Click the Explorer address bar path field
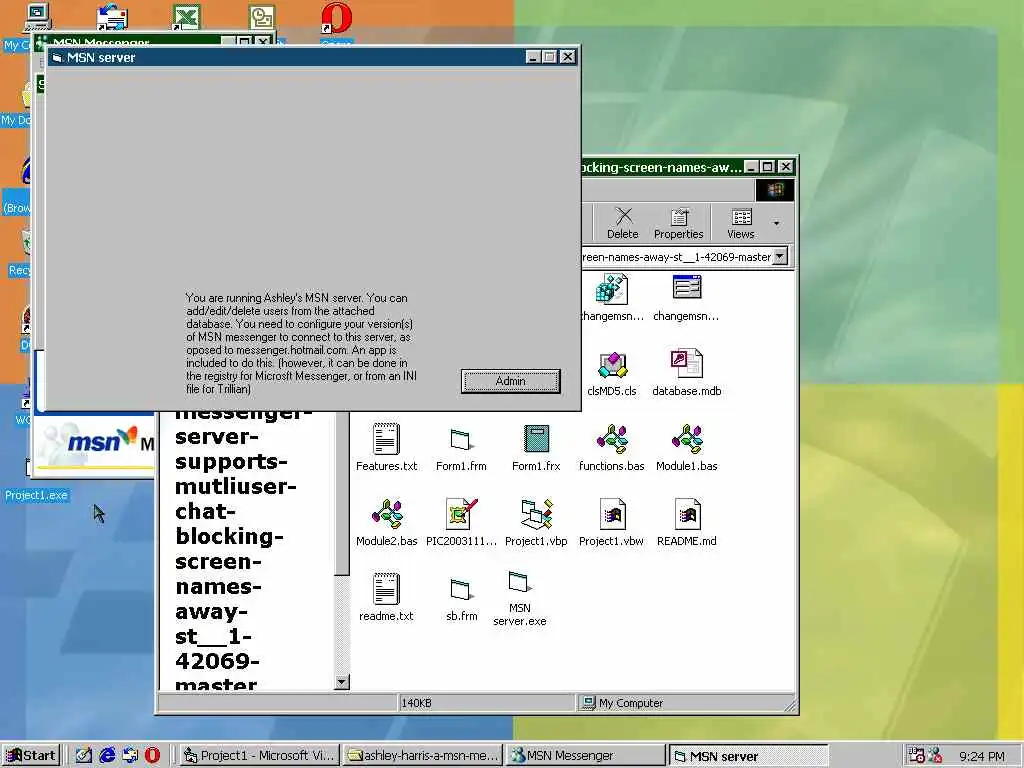 point(677,257)
